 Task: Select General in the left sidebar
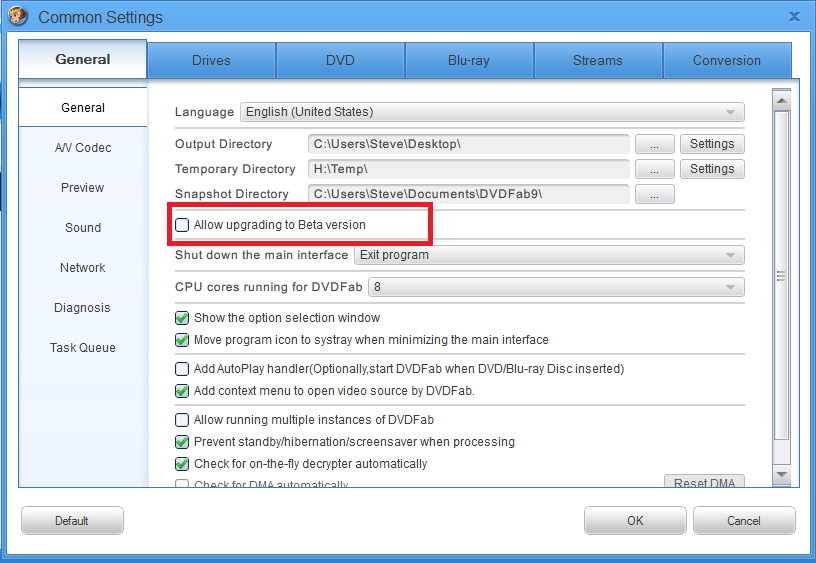pyautogui.click(x=83, y=107)
